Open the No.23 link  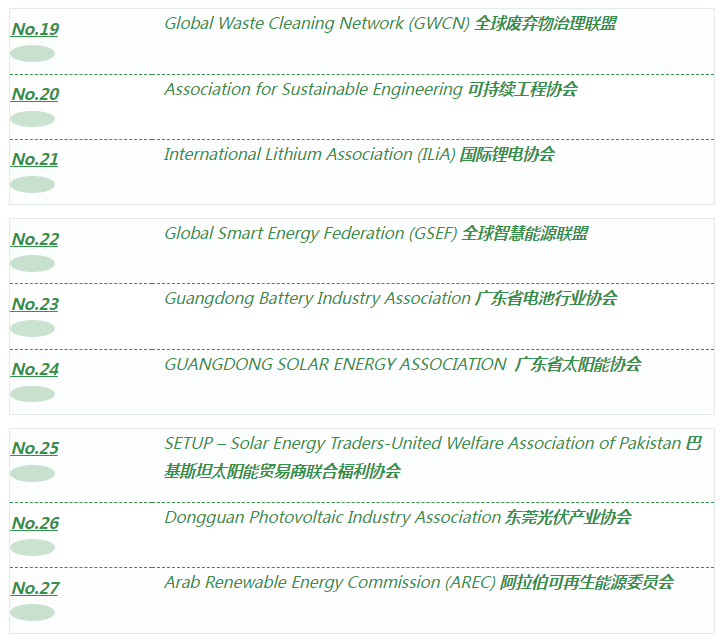(x=35, y=304)
